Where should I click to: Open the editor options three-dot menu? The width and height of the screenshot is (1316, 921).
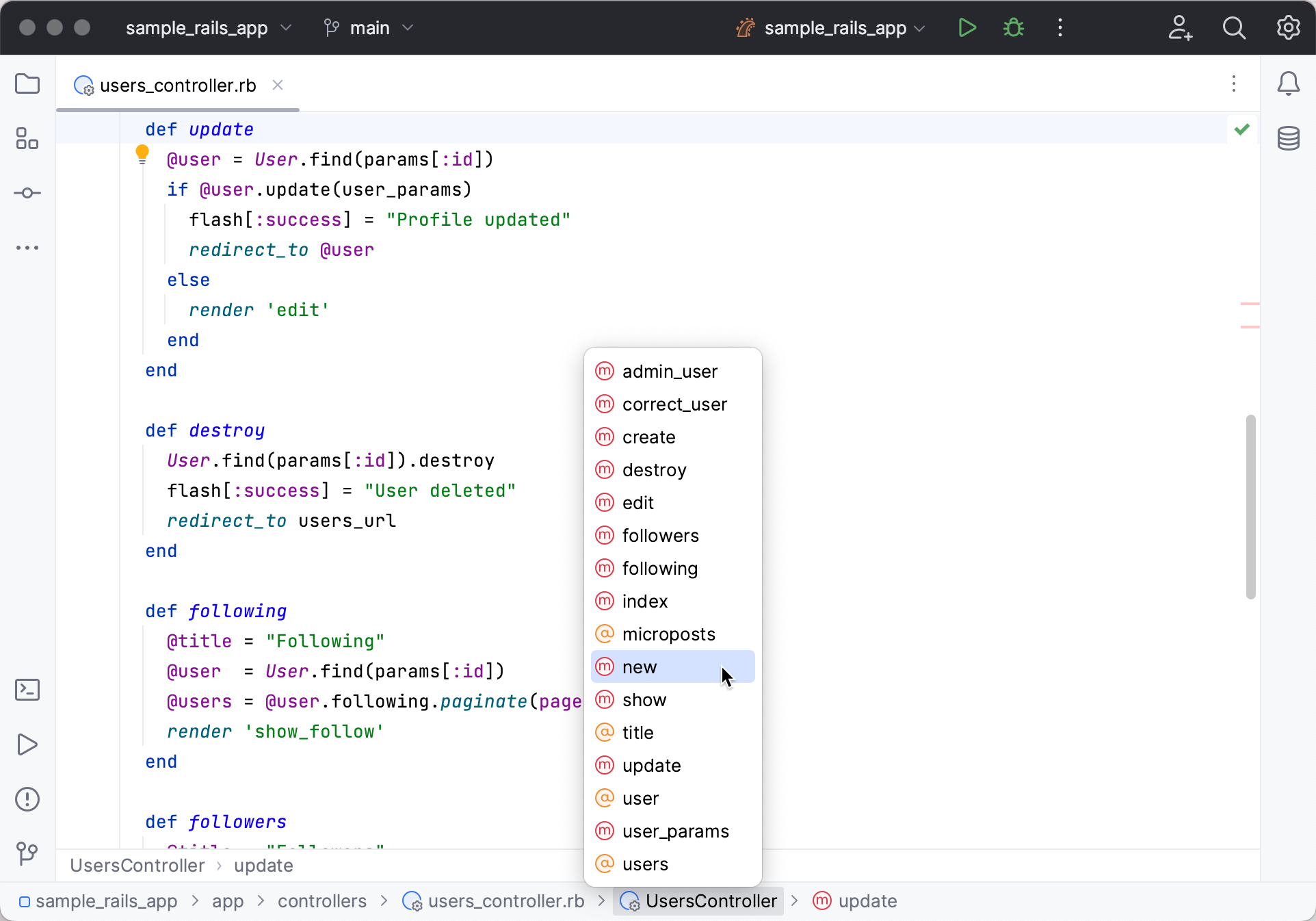(x=1233, y=84)
